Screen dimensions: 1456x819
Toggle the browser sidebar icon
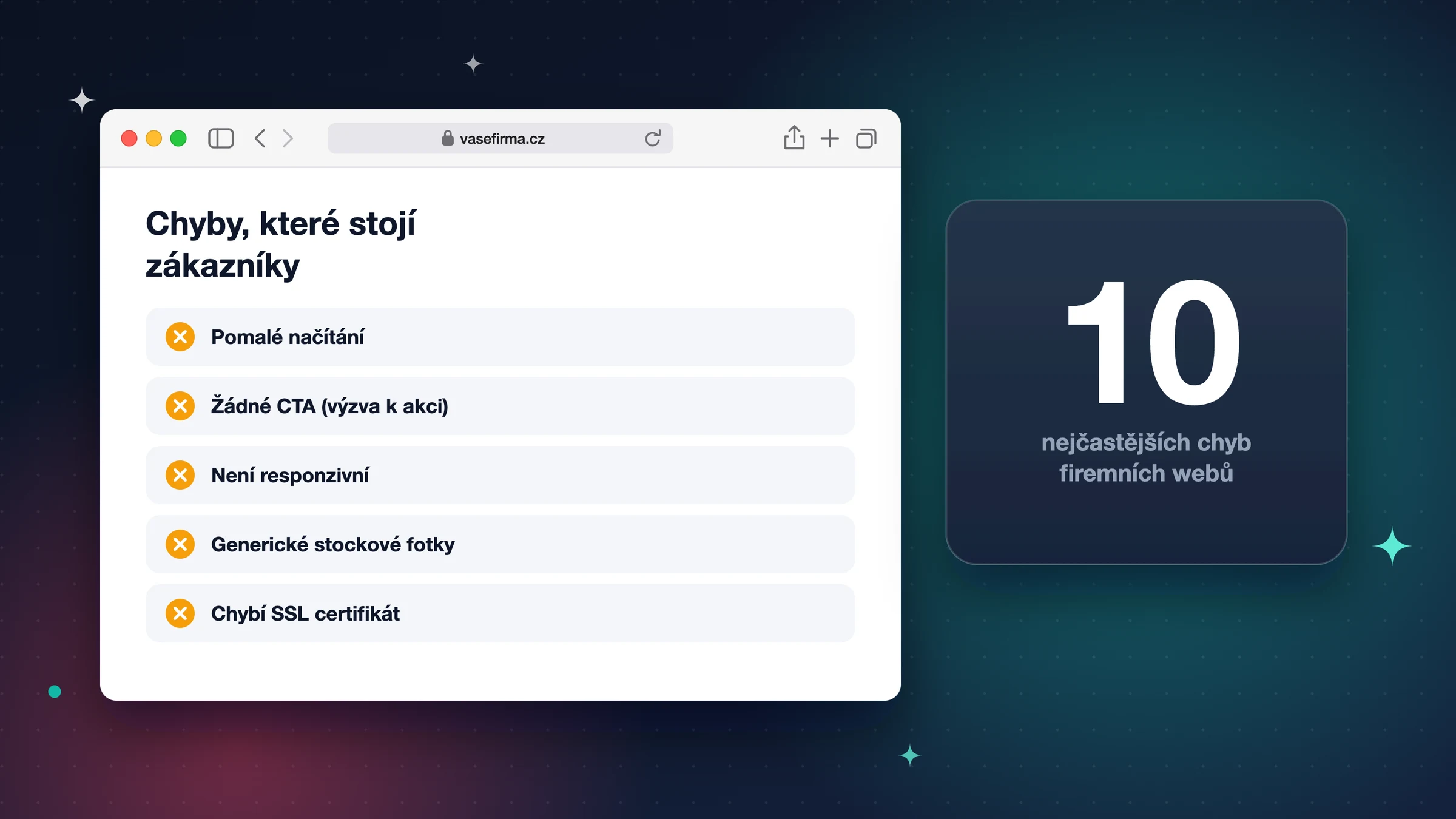click(x=221, y=138)
